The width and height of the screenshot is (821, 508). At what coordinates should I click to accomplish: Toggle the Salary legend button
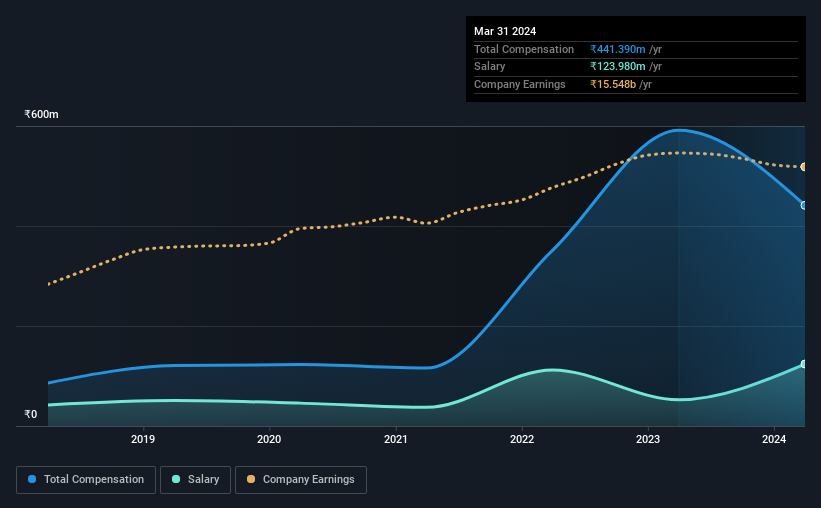tap(195, 480)
